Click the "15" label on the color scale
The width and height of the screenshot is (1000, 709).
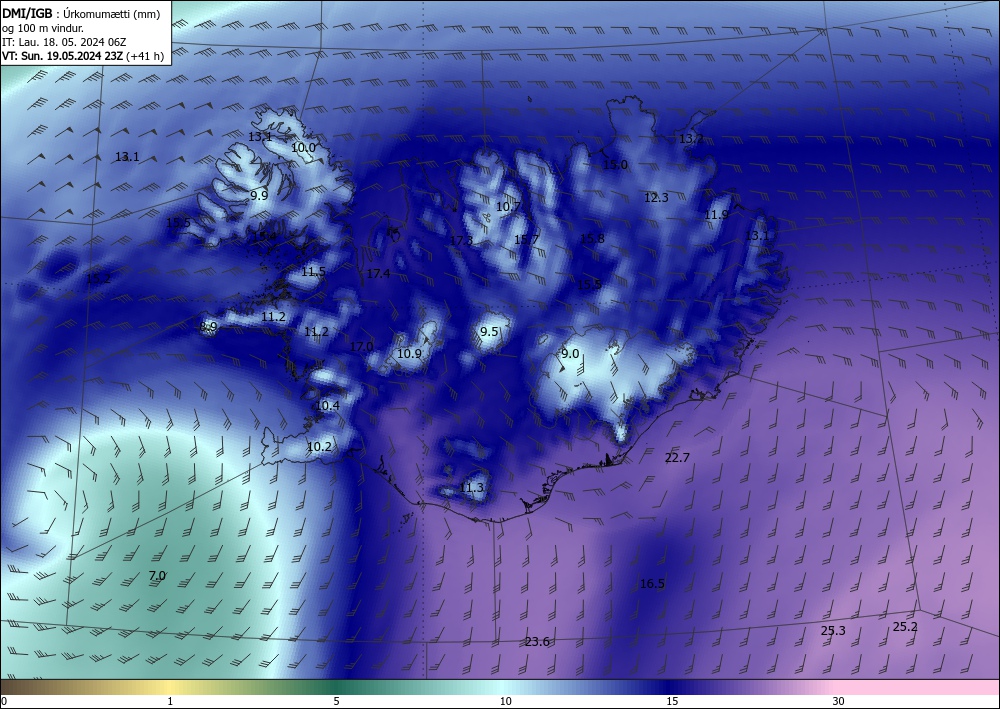point(672,702)
